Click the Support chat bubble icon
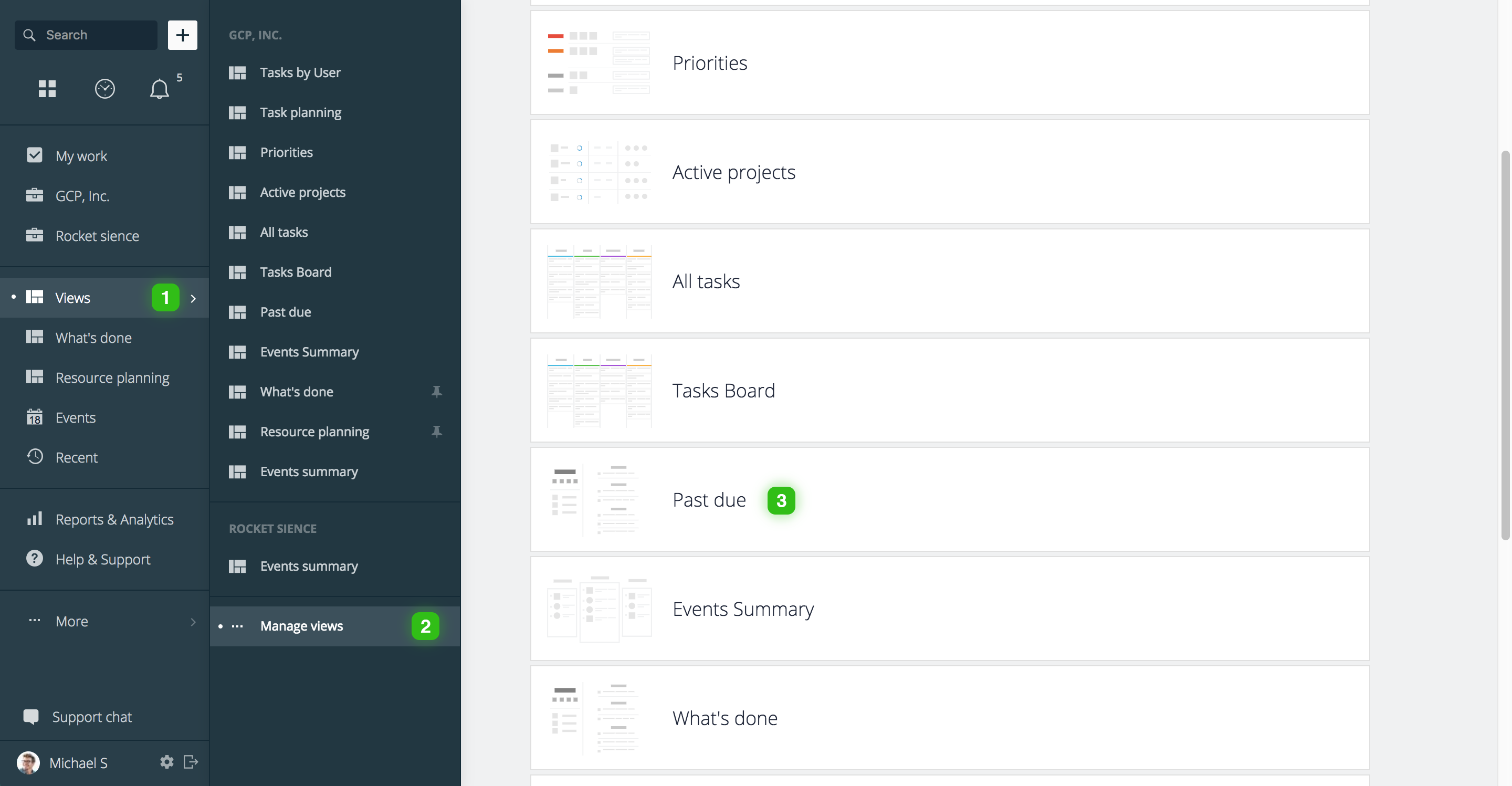 click(31, 717)
